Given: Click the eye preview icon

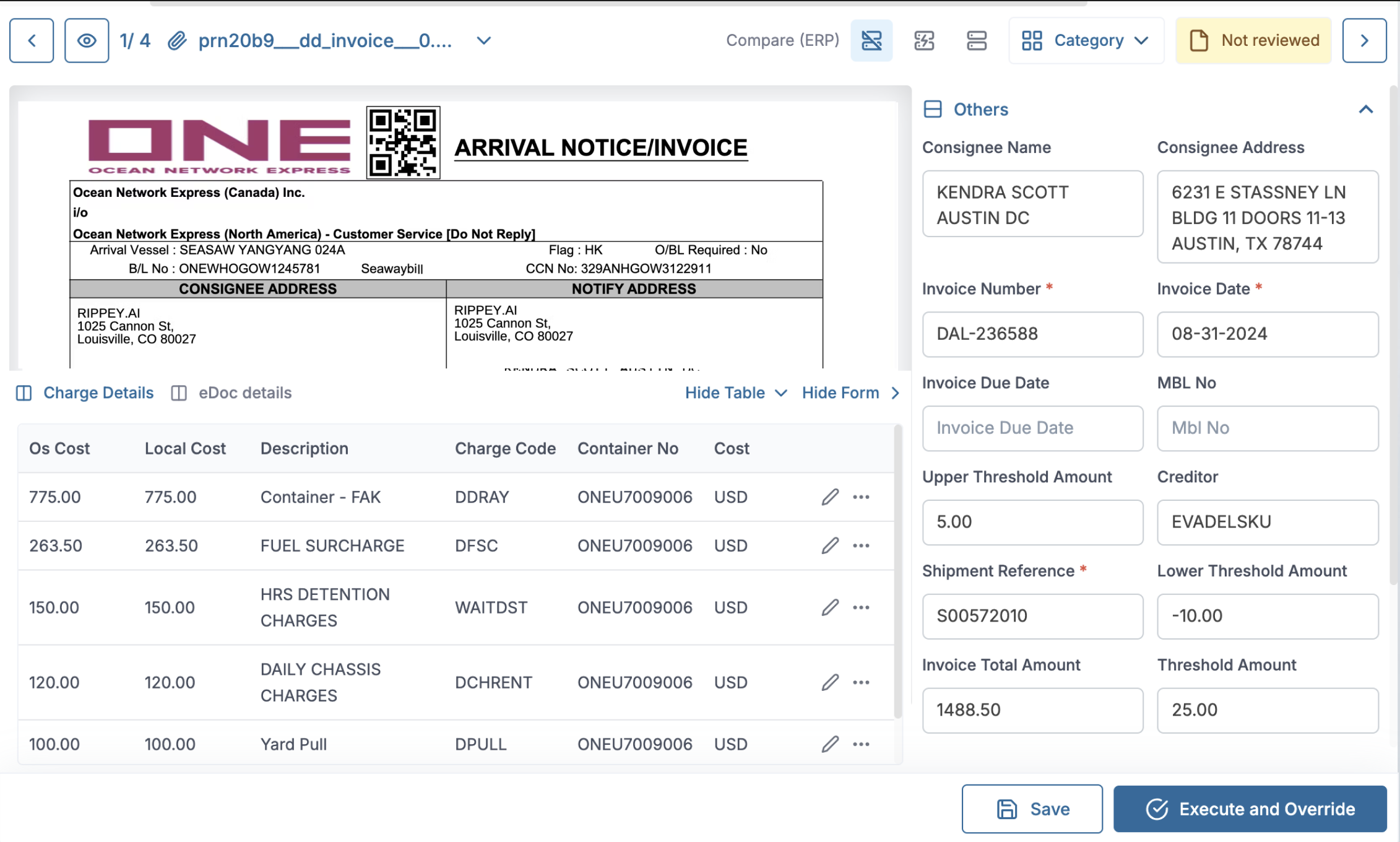Looking at the screenshot, I should pos(87,41).
